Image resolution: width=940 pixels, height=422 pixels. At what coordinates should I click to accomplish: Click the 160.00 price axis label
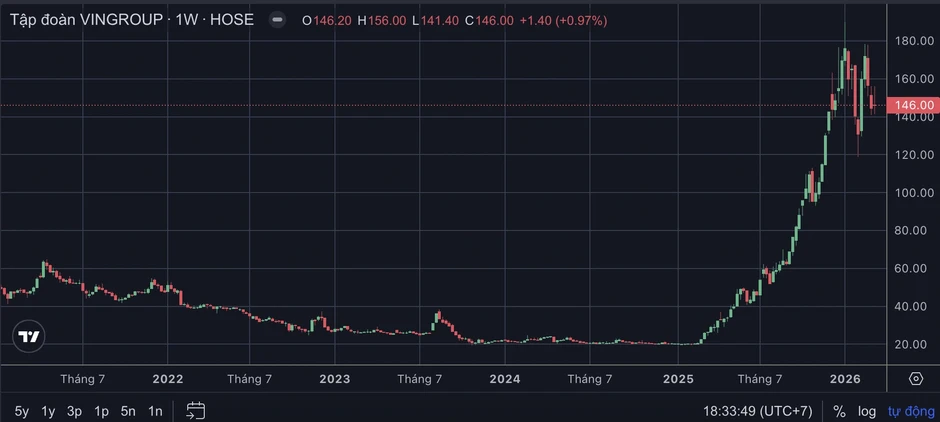(914, 79)
